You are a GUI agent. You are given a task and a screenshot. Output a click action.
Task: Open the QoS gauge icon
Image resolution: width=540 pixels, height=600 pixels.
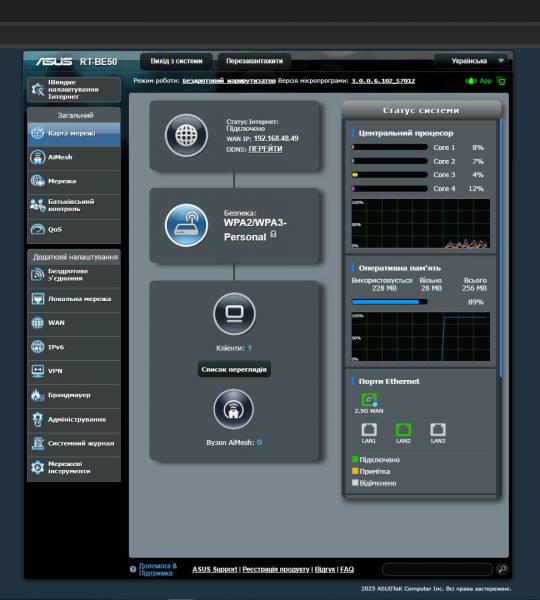pos(38,229)
